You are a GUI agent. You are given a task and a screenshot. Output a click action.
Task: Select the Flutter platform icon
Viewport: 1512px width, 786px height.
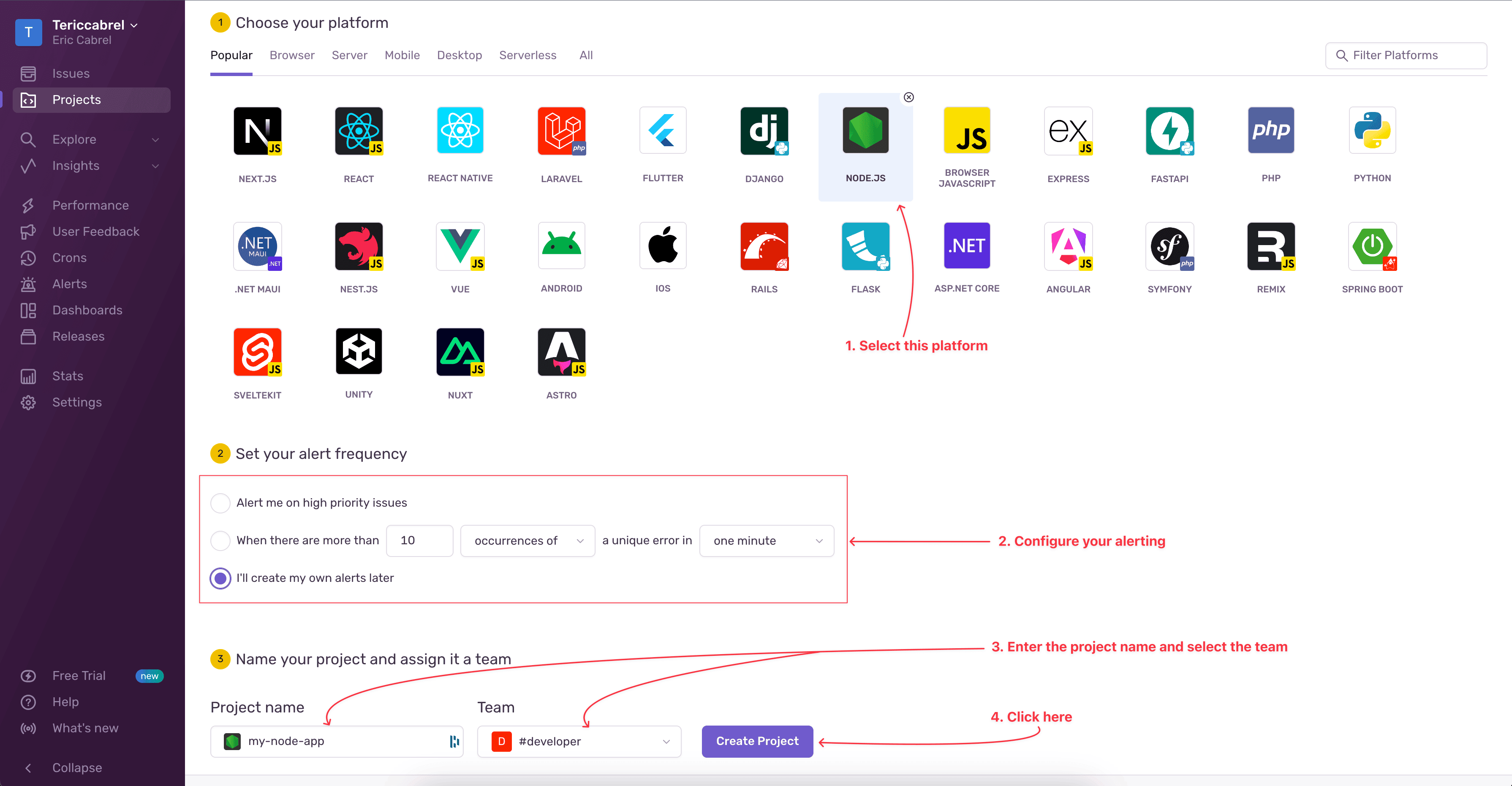point(662,131)
